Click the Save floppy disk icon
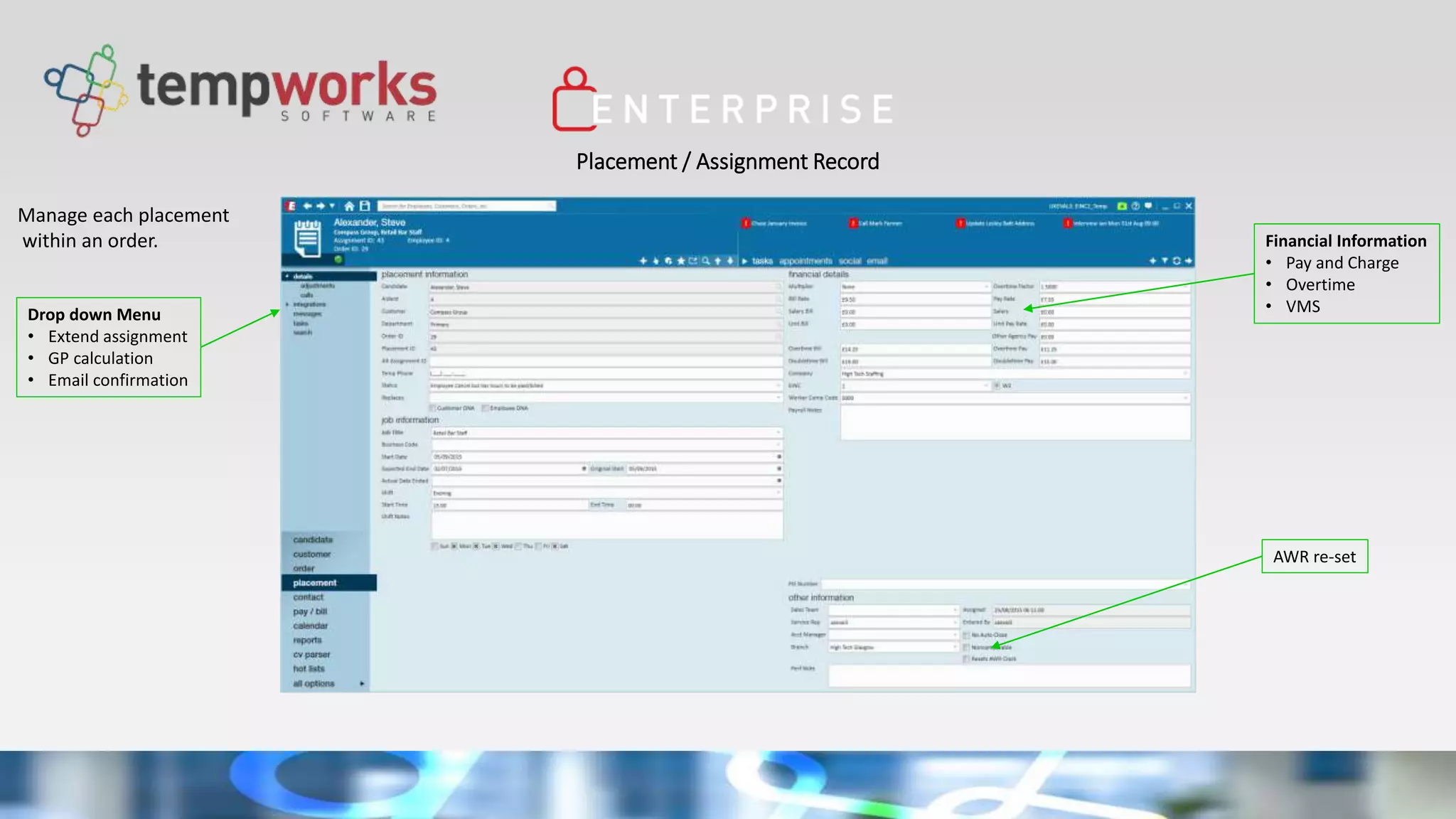Screen dimensions: 1456x819 point(365,206)
